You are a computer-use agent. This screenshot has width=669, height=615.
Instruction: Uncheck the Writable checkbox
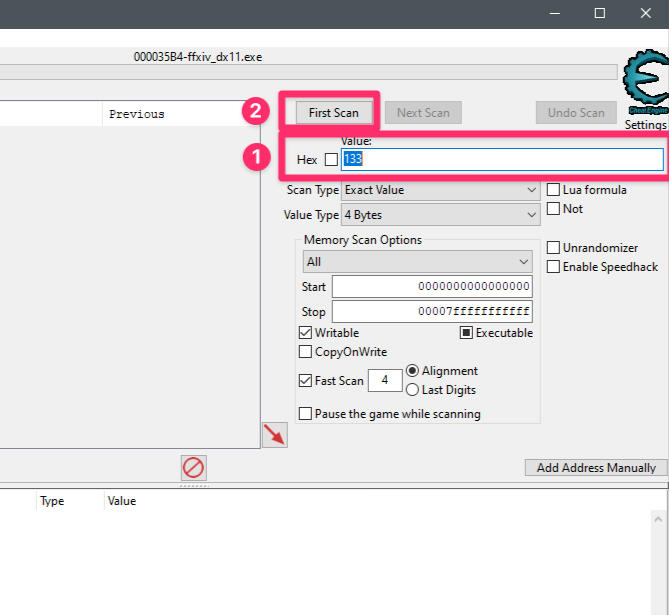click(x=306, y=333)
